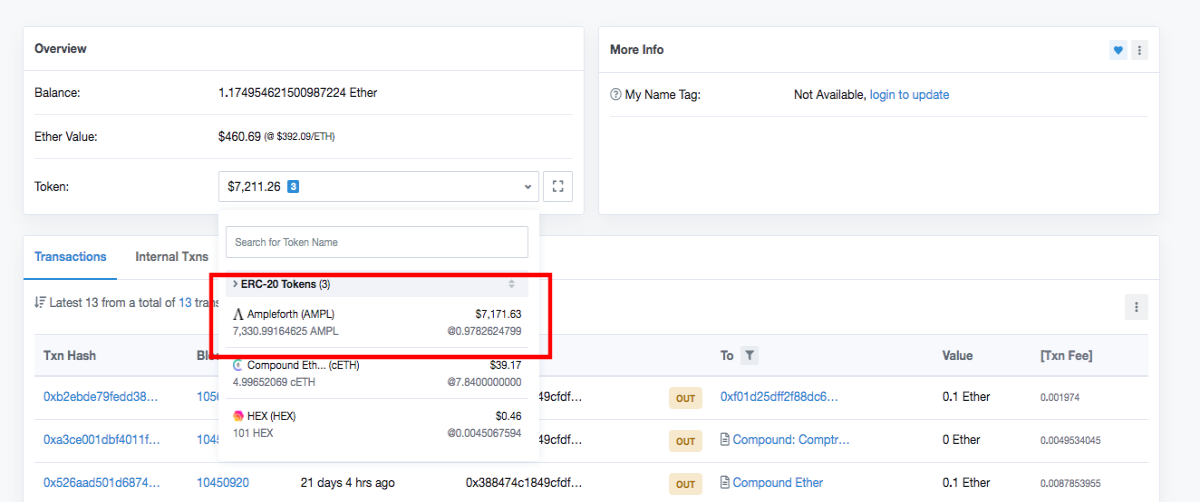
Task: Open the Compound: Comptr... contract link
Action: pyautogui.click(x=791, y=440)
